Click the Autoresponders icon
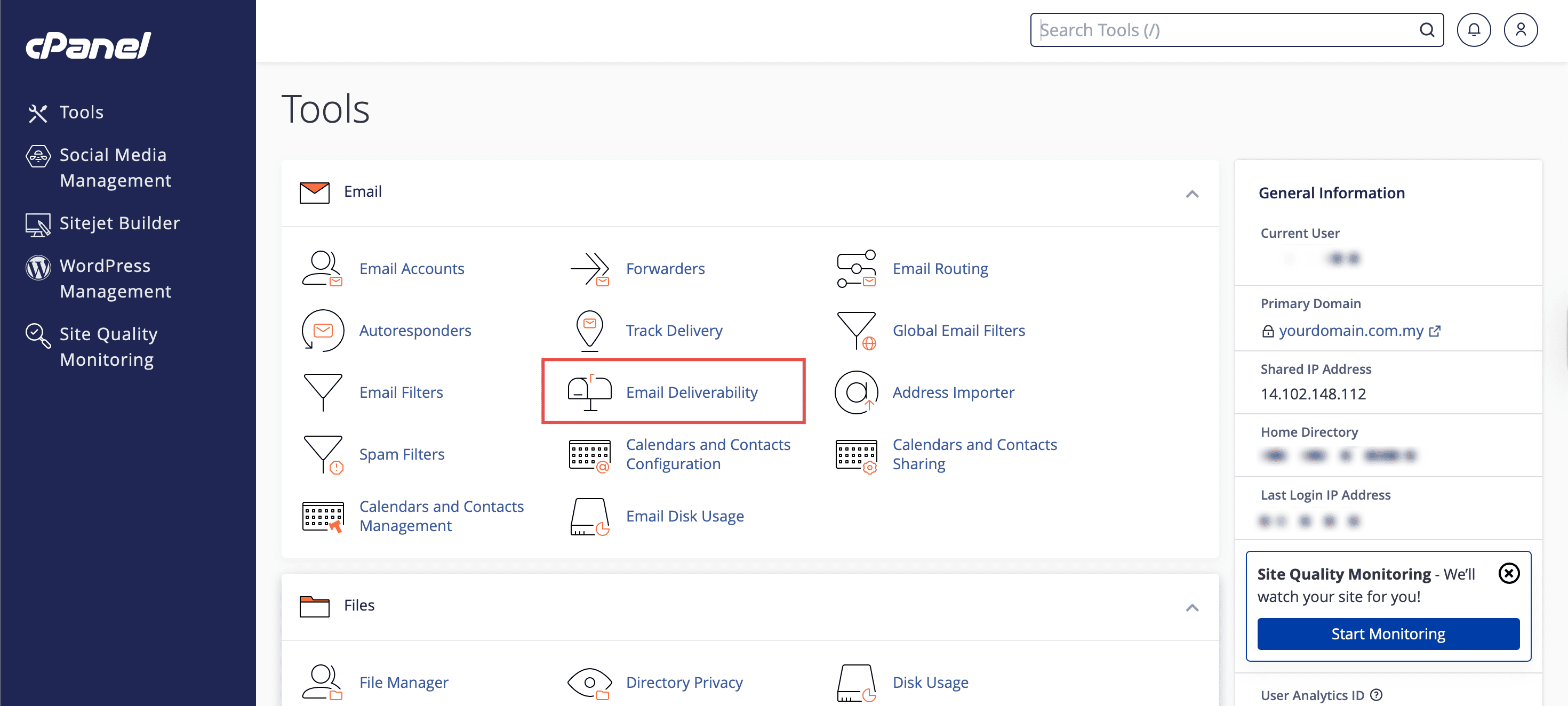The image size is (1568, 706). (x=323, y=331)
